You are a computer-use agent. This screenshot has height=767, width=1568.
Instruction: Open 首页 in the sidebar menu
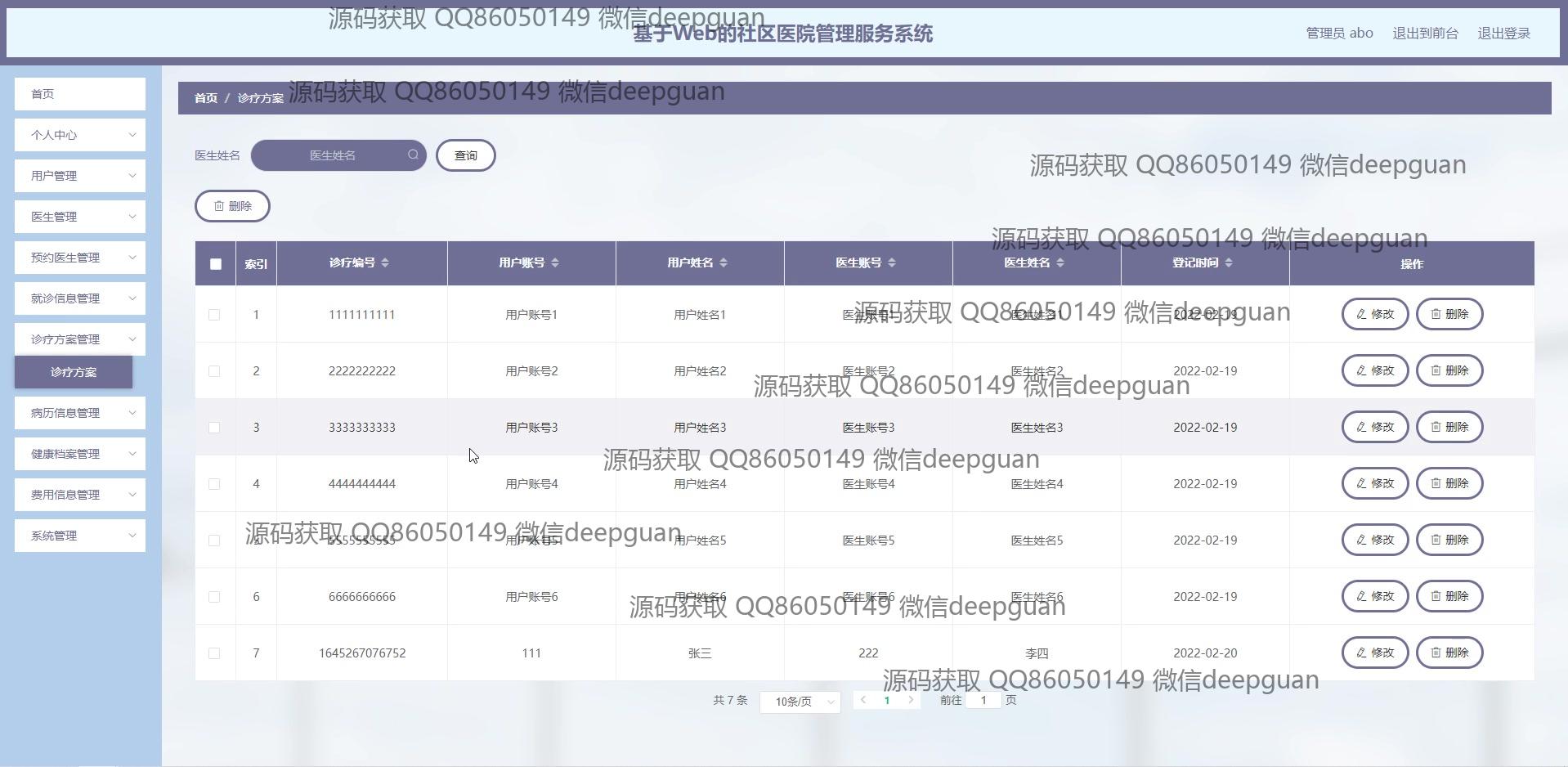(x=80, y=94)
